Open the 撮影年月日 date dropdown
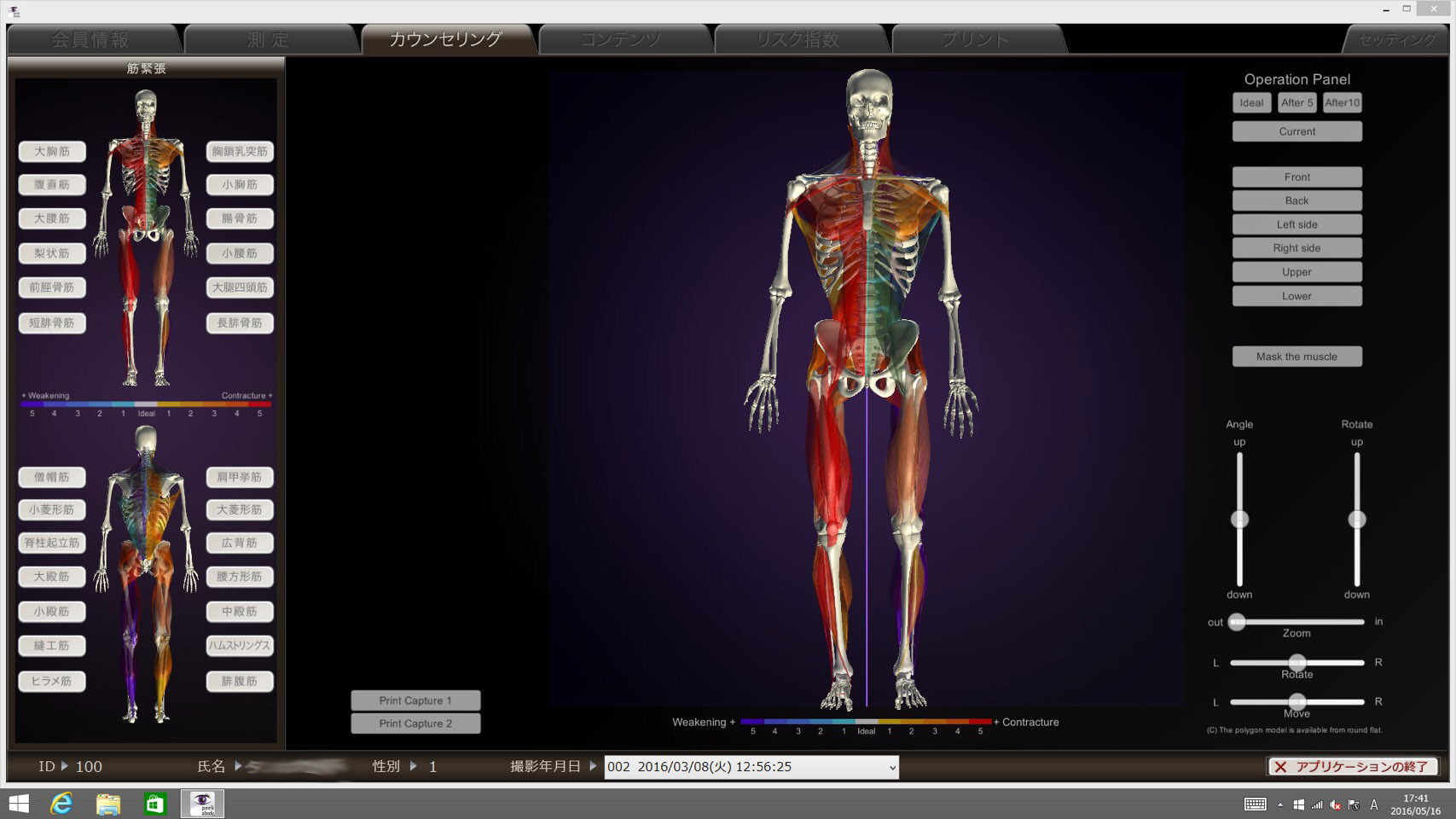Viewport: 1456px width, 819px height. pyautogui.click(x=891, y=767)
